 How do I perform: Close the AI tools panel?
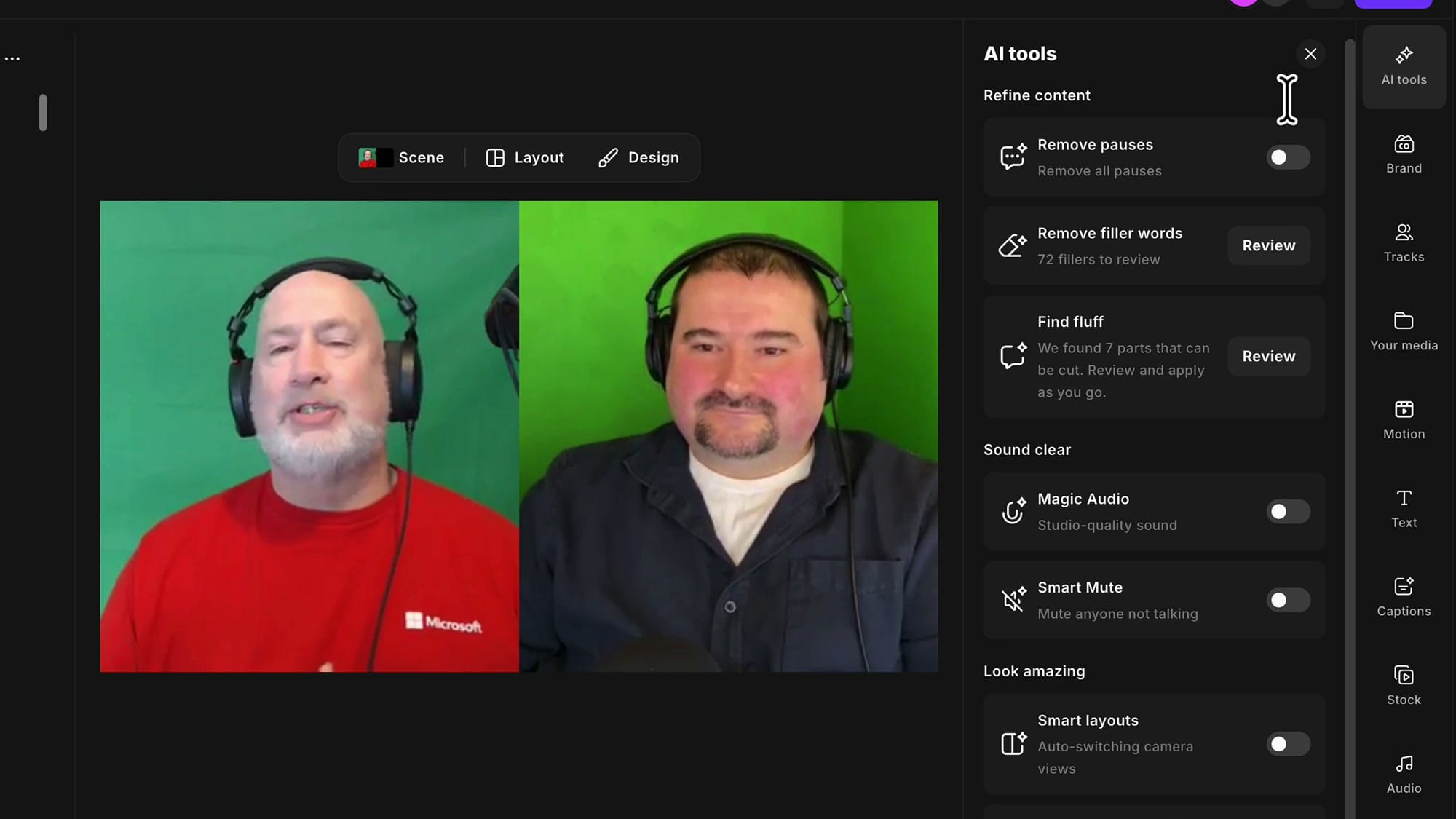click(1310, 54)
